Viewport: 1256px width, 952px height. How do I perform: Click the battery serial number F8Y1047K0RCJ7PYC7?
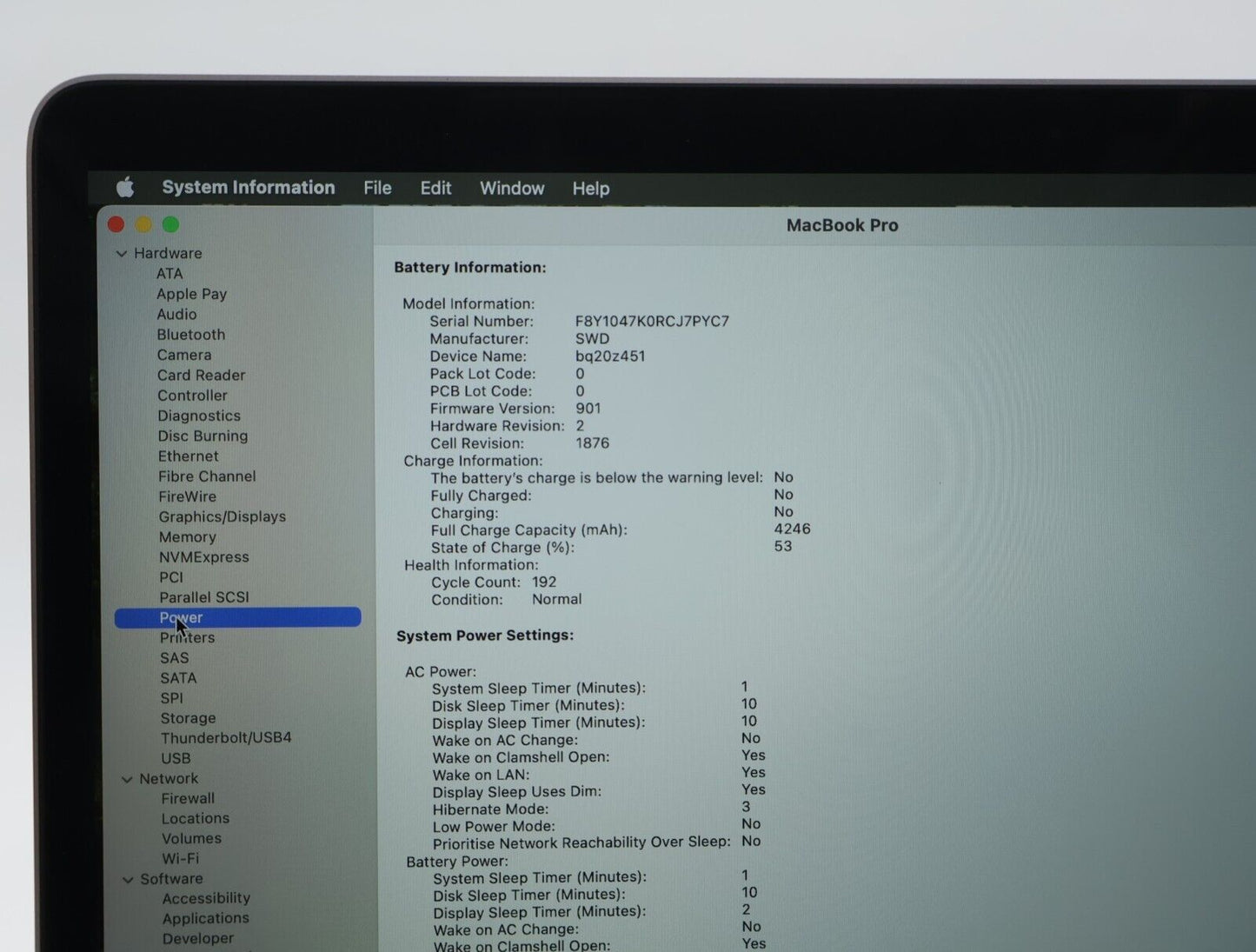tap(652, 321)
